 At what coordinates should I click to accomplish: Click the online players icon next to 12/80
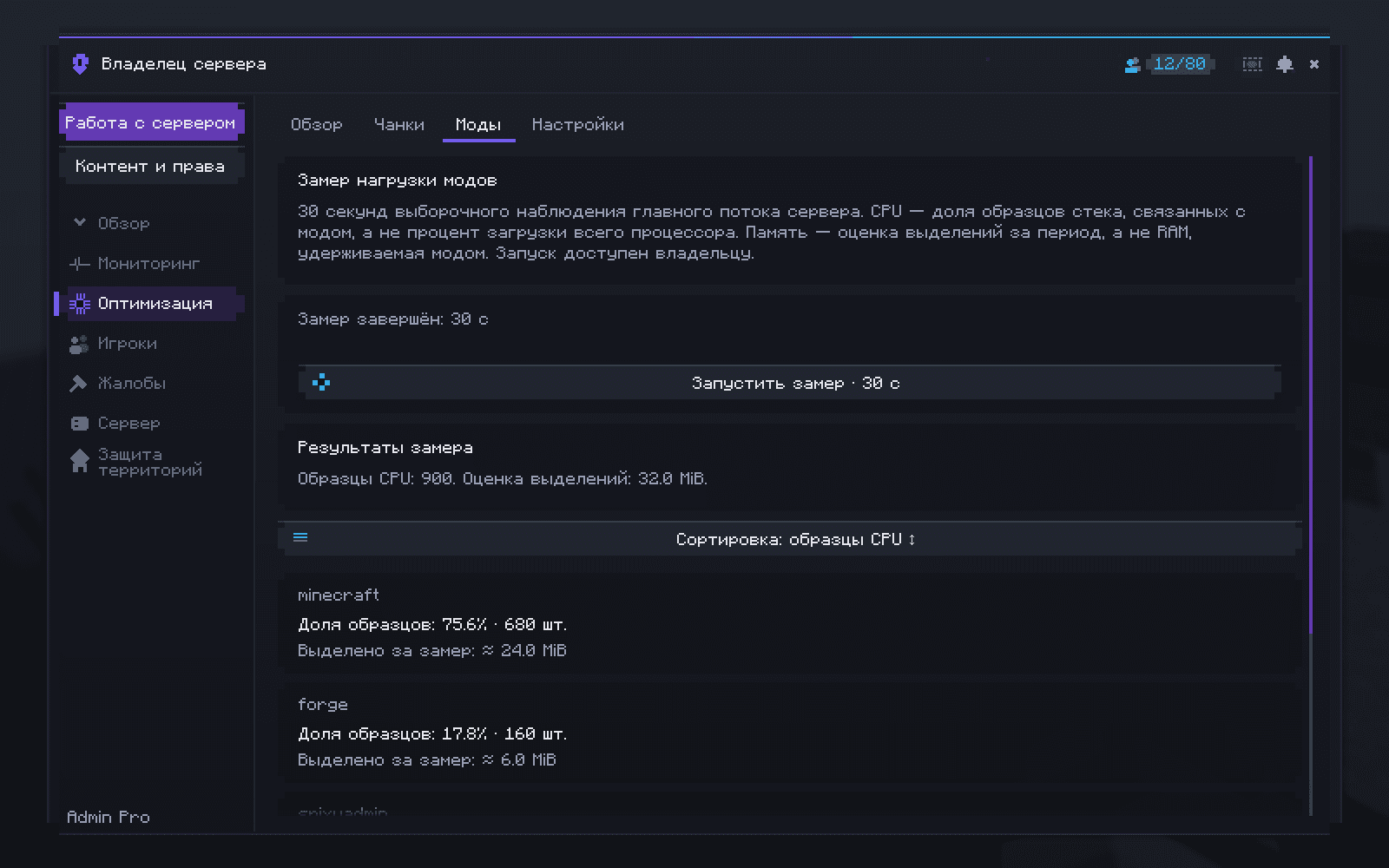pos(1132,65)
